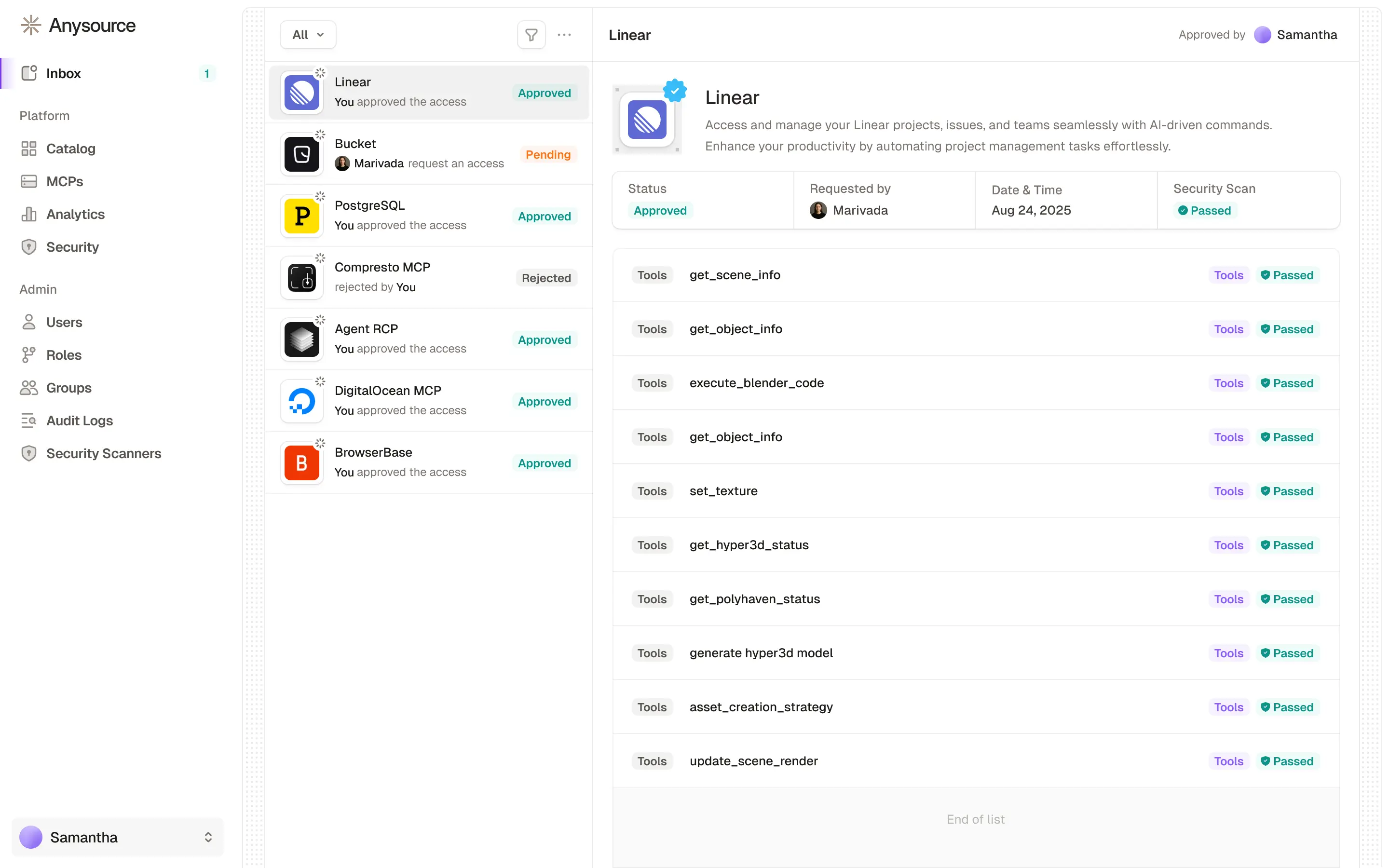
Task: Click the BrowserBase red app icon
Action: (302, 463)
